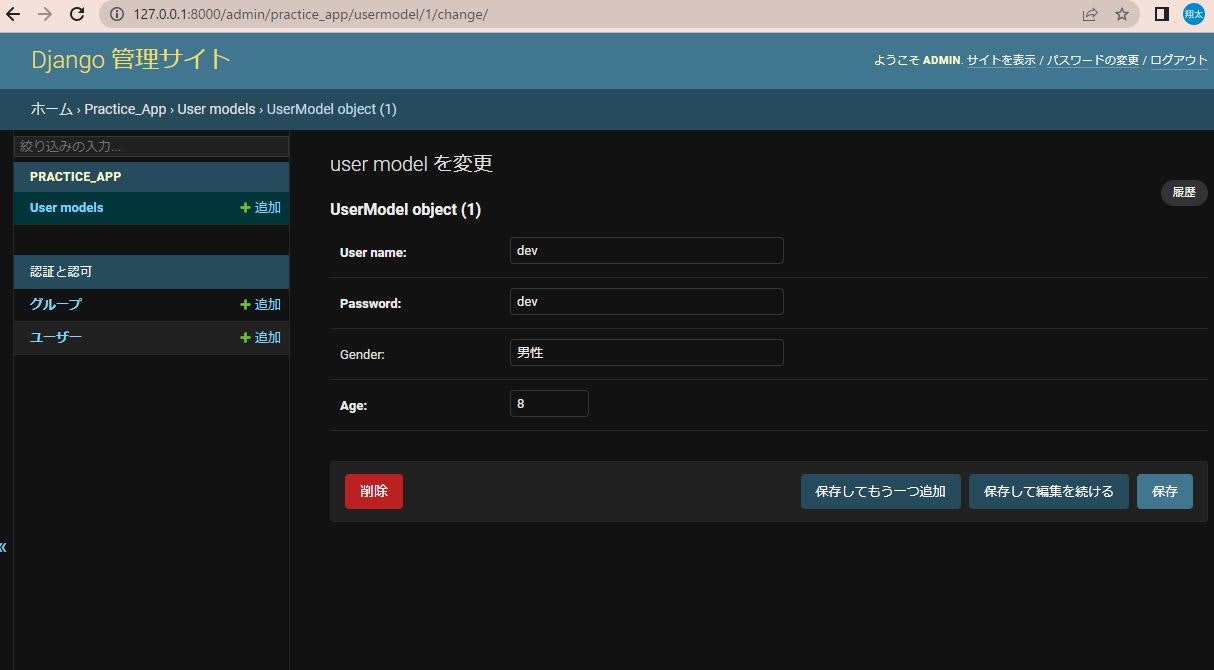Open パスワードの変更 link
This screenshot has width=1214, height=670.
point(1093,60)
